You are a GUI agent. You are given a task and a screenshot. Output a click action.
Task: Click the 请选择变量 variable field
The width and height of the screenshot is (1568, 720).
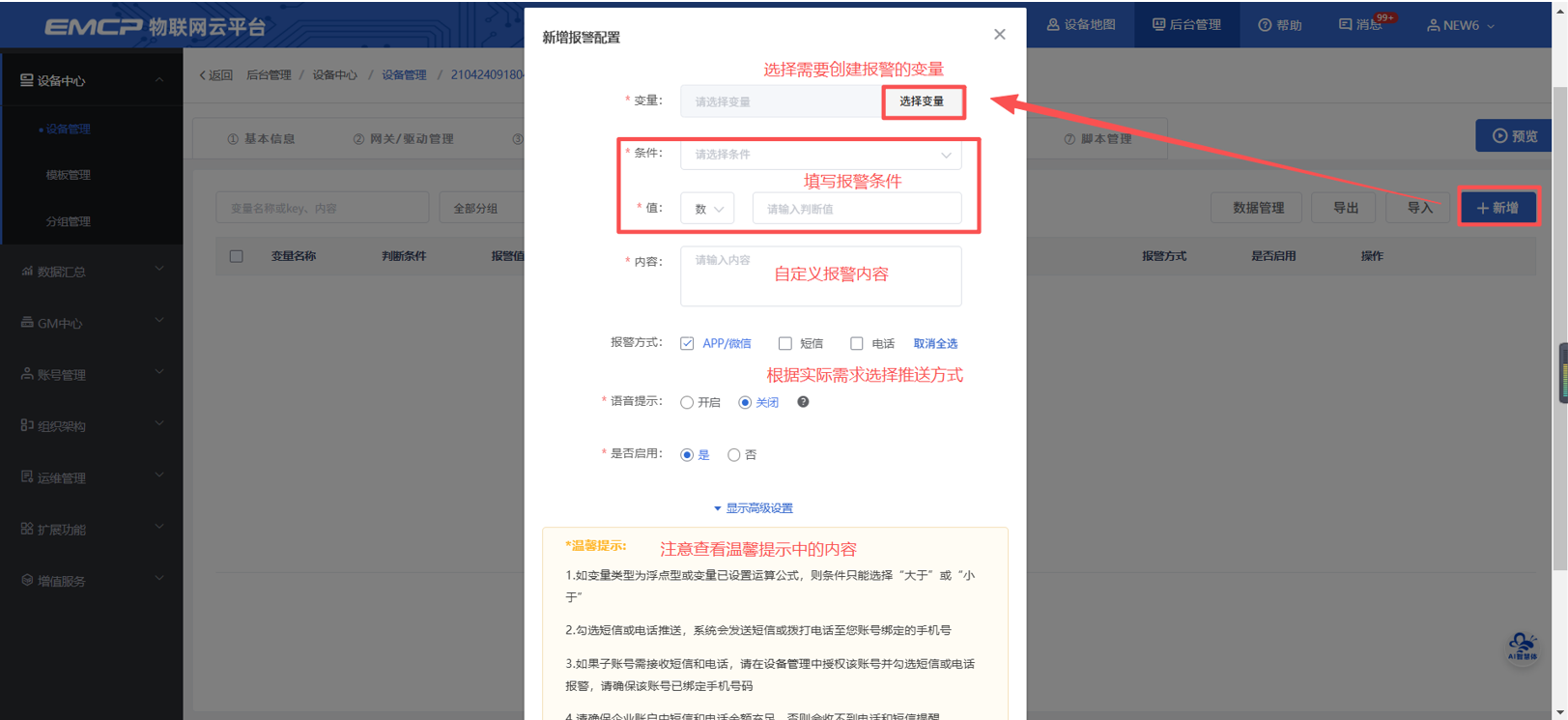[781, 101]
